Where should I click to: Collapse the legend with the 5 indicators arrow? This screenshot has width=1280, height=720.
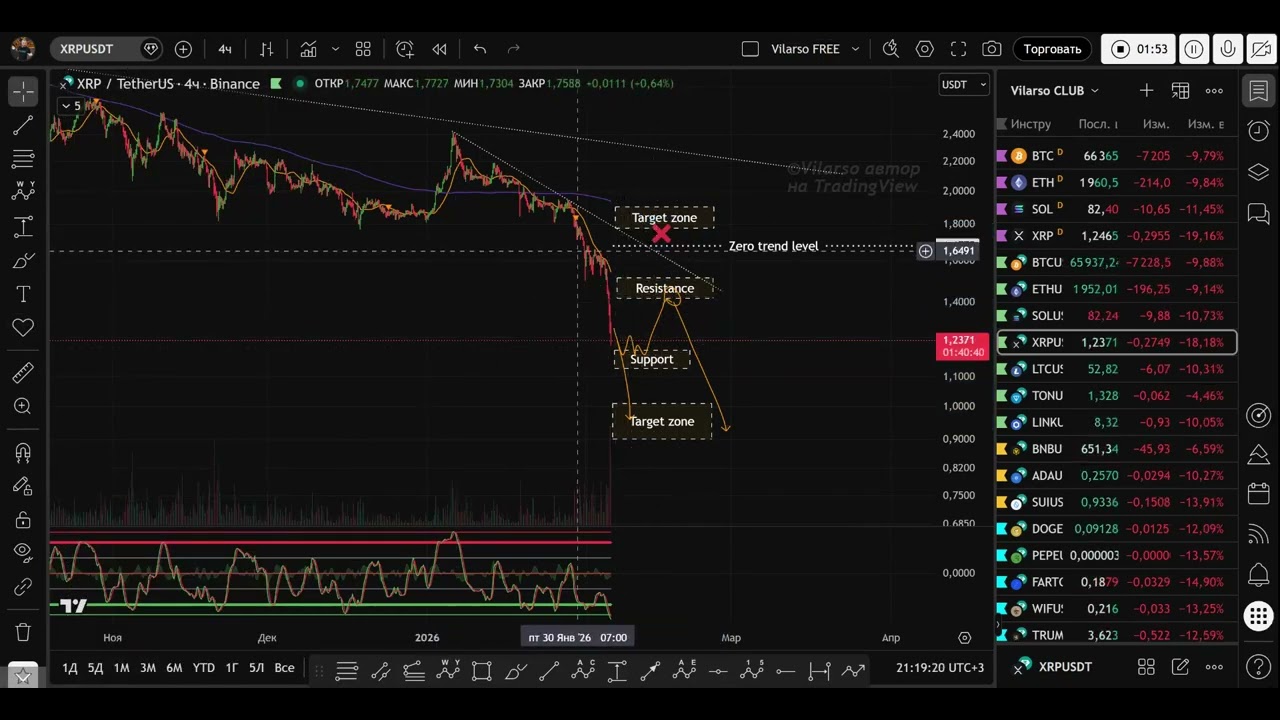pyautogui.click(x=72, y=106)
